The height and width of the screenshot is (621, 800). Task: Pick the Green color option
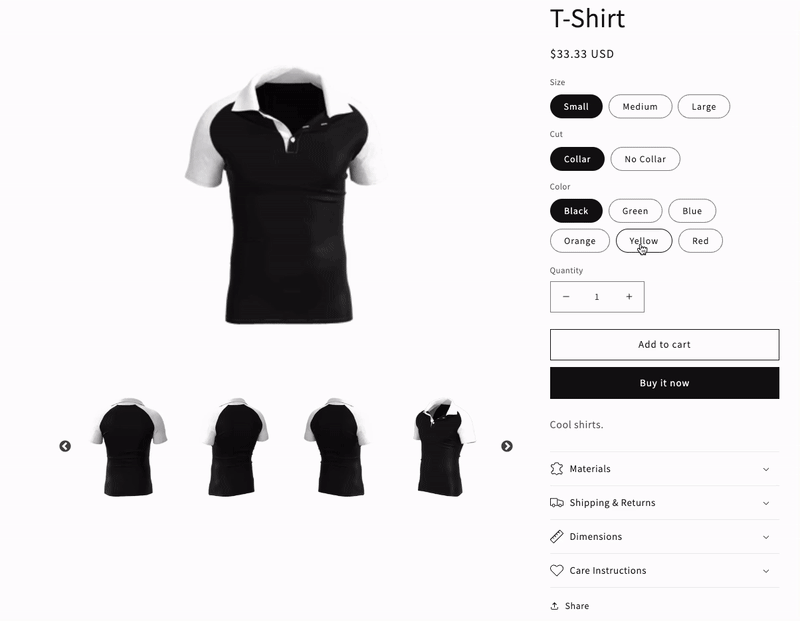click(x=635, y=211)
